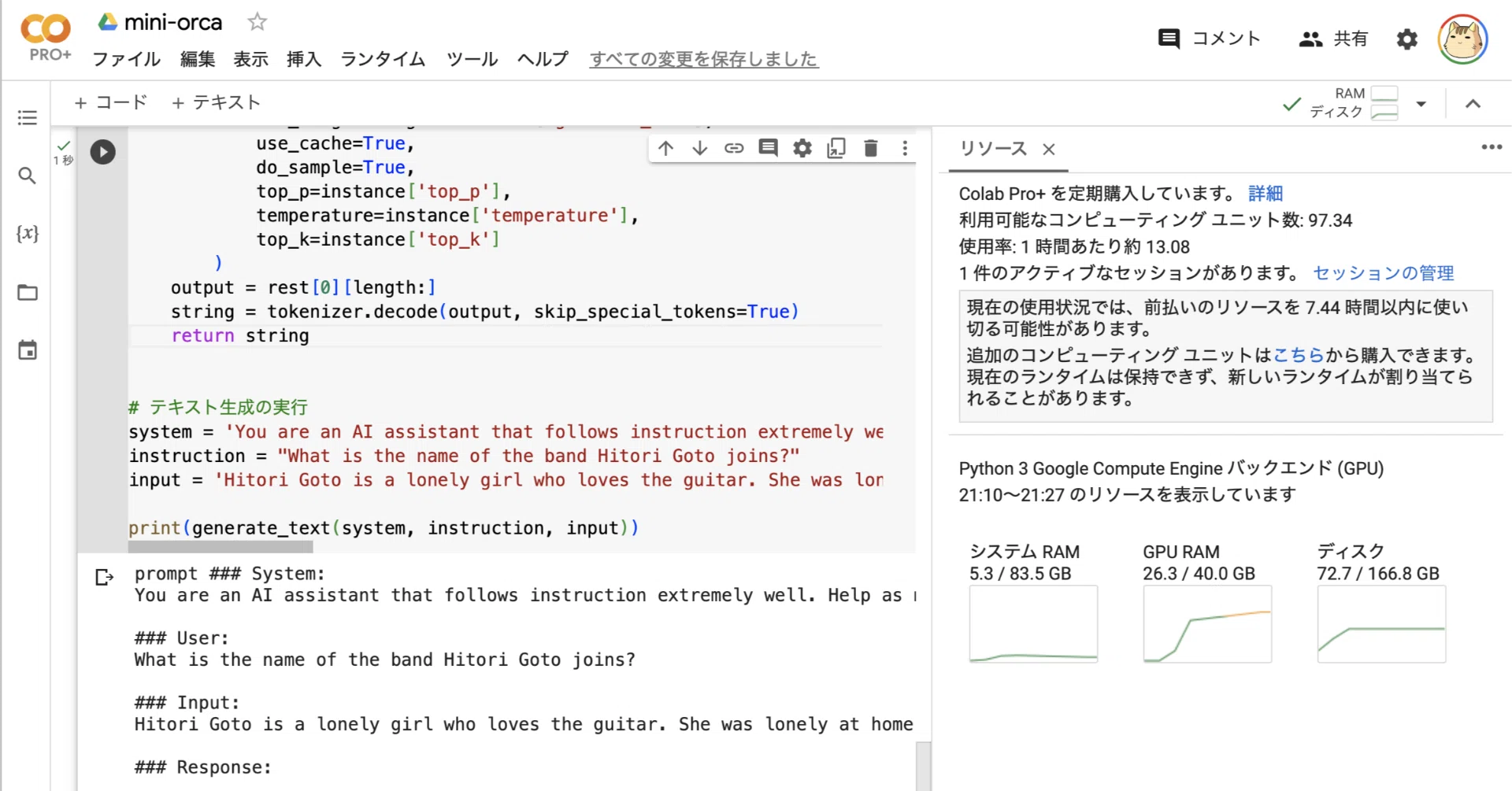Select the リソース tab
1512x791 pixels.
point(993,149)
